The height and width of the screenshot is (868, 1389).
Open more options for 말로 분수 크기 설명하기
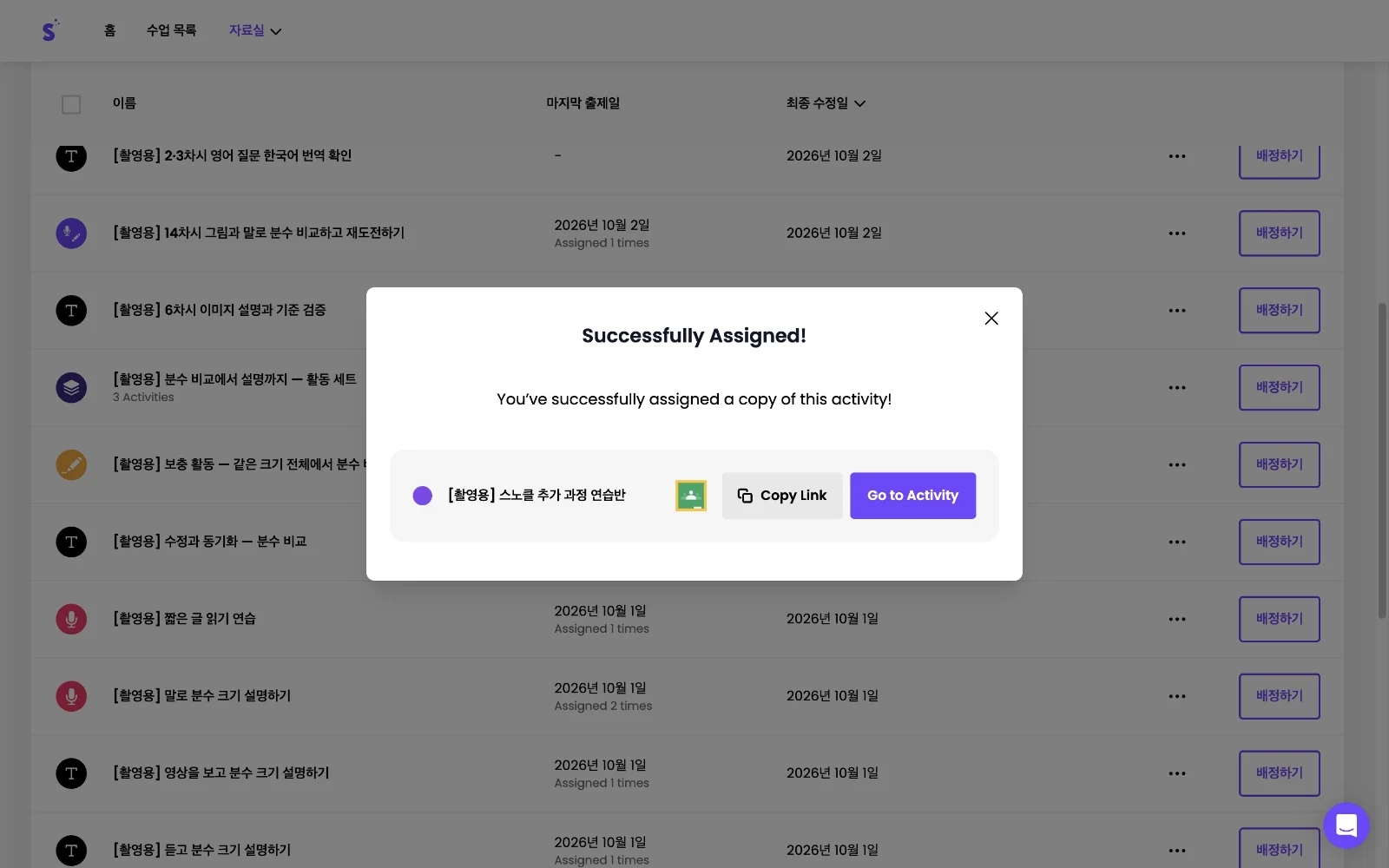pos(1177,696)
